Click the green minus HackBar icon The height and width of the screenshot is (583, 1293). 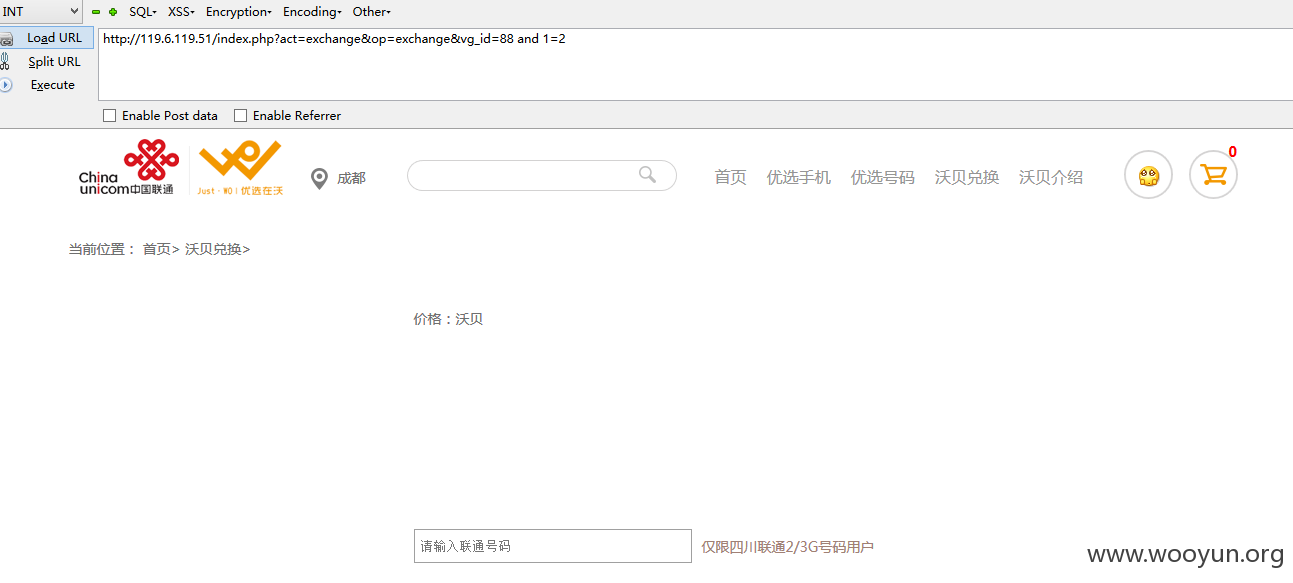[96, 12]
